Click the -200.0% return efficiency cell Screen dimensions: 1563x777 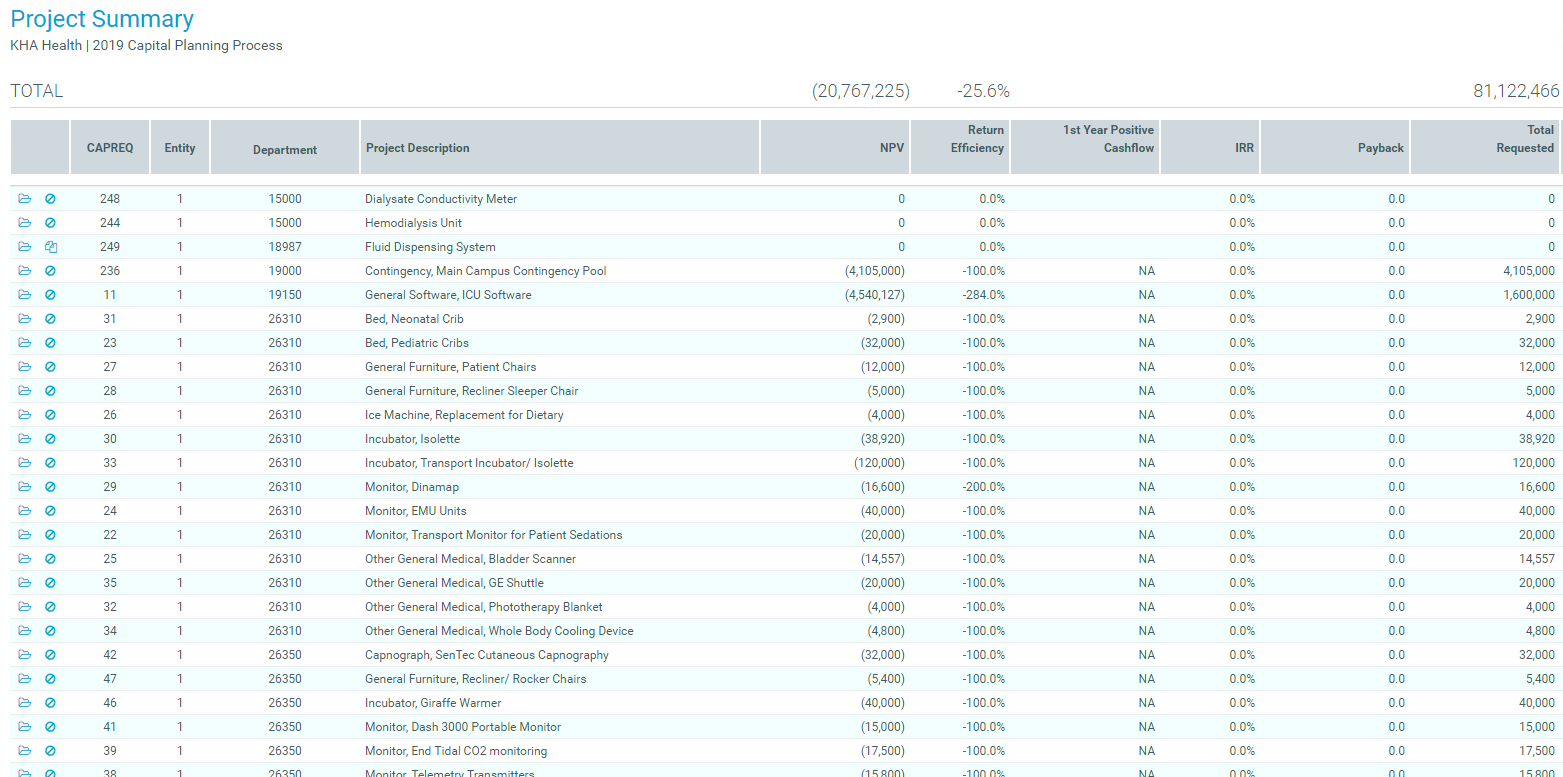click(x=984, y=487)
